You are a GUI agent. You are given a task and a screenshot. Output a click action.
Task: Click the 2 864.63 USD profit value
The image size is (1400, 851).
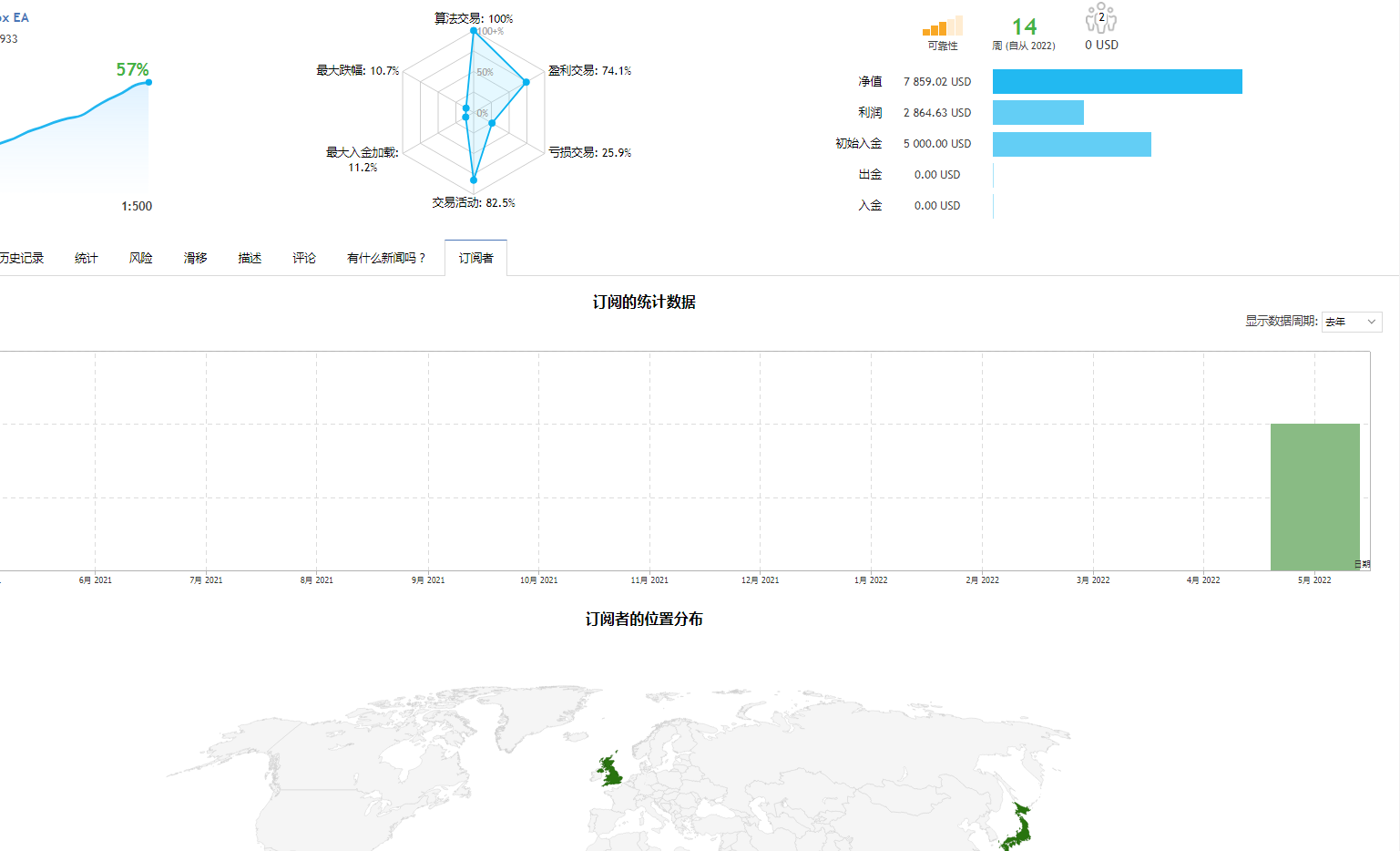pos(937,113)
